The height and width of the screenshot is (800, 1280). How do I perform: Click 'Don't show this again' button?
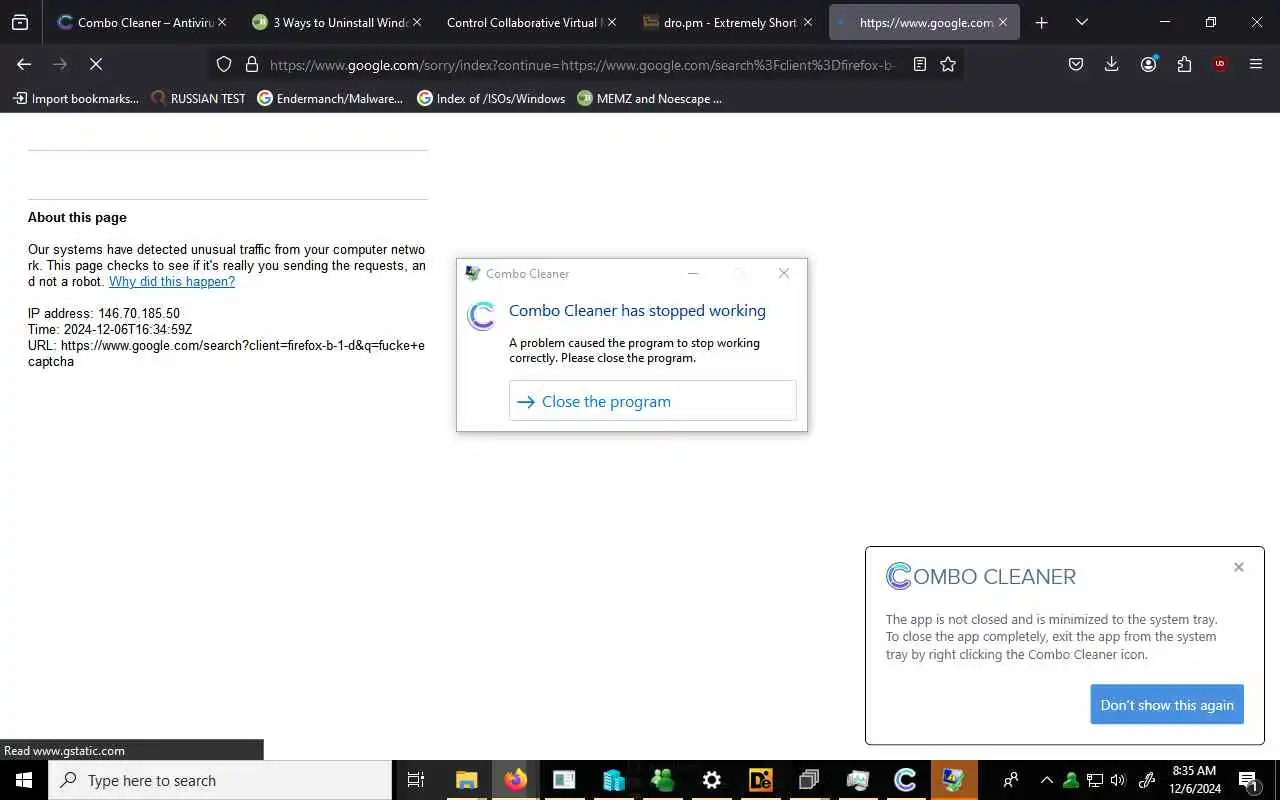pos(1167,705)
